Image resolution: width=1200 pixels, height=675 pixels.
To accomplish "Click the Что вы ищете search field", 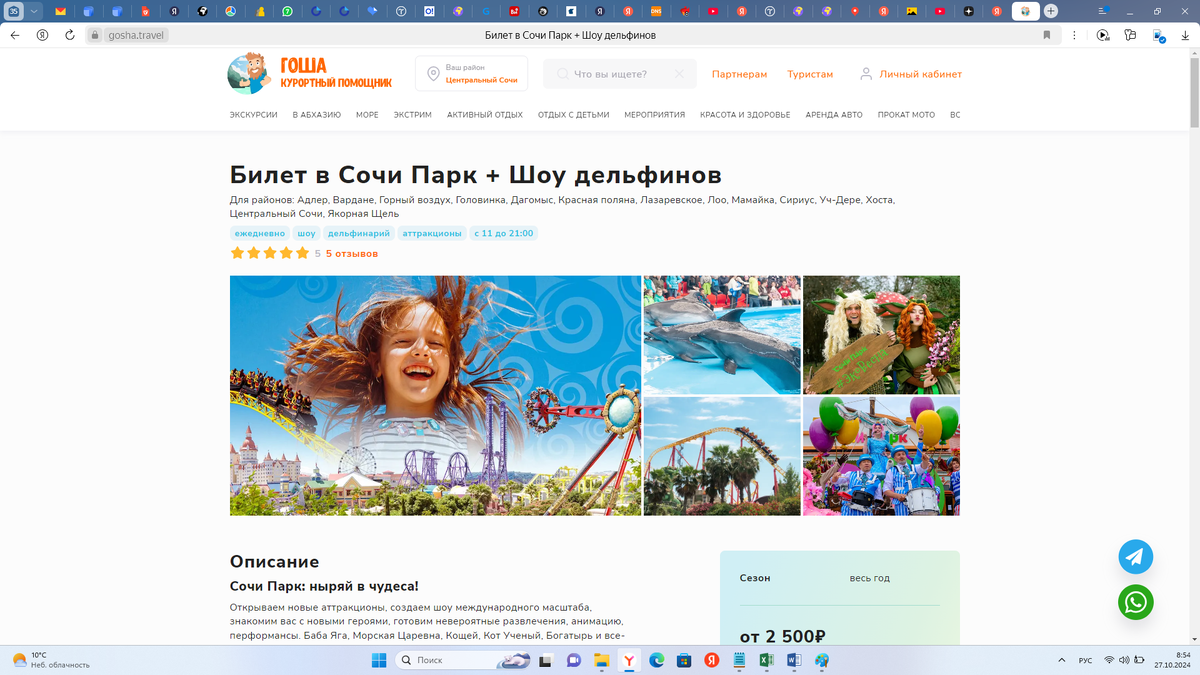I will 619,74.
